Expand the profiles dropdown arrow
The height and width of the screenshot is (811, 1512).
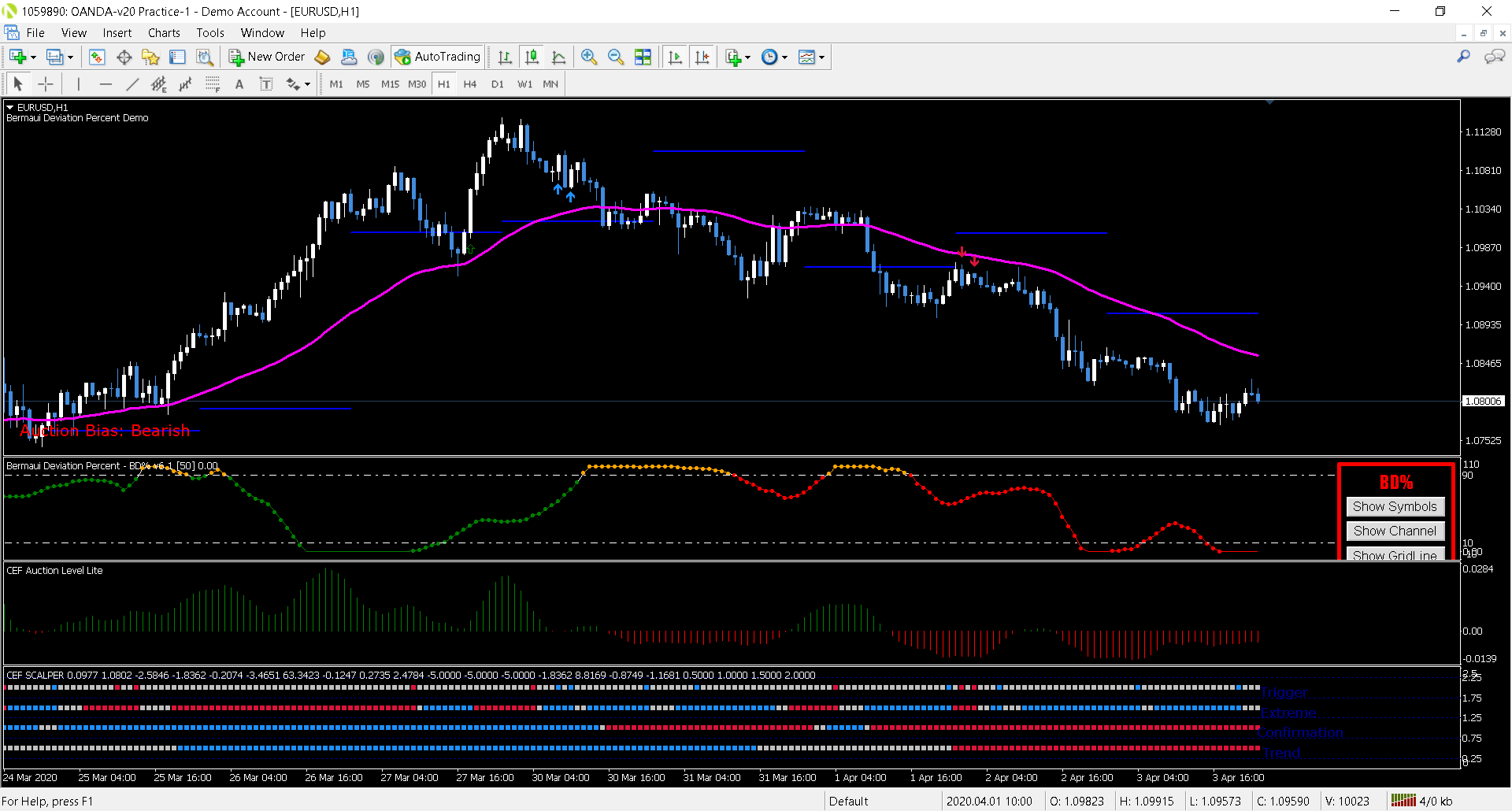pyautogui.click(x=70, y=57)
